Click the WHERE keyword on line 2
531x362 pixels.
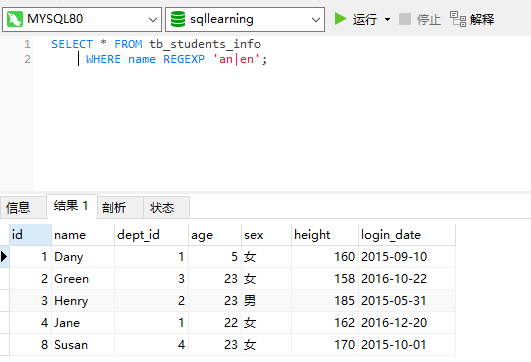tap(103, 59)
